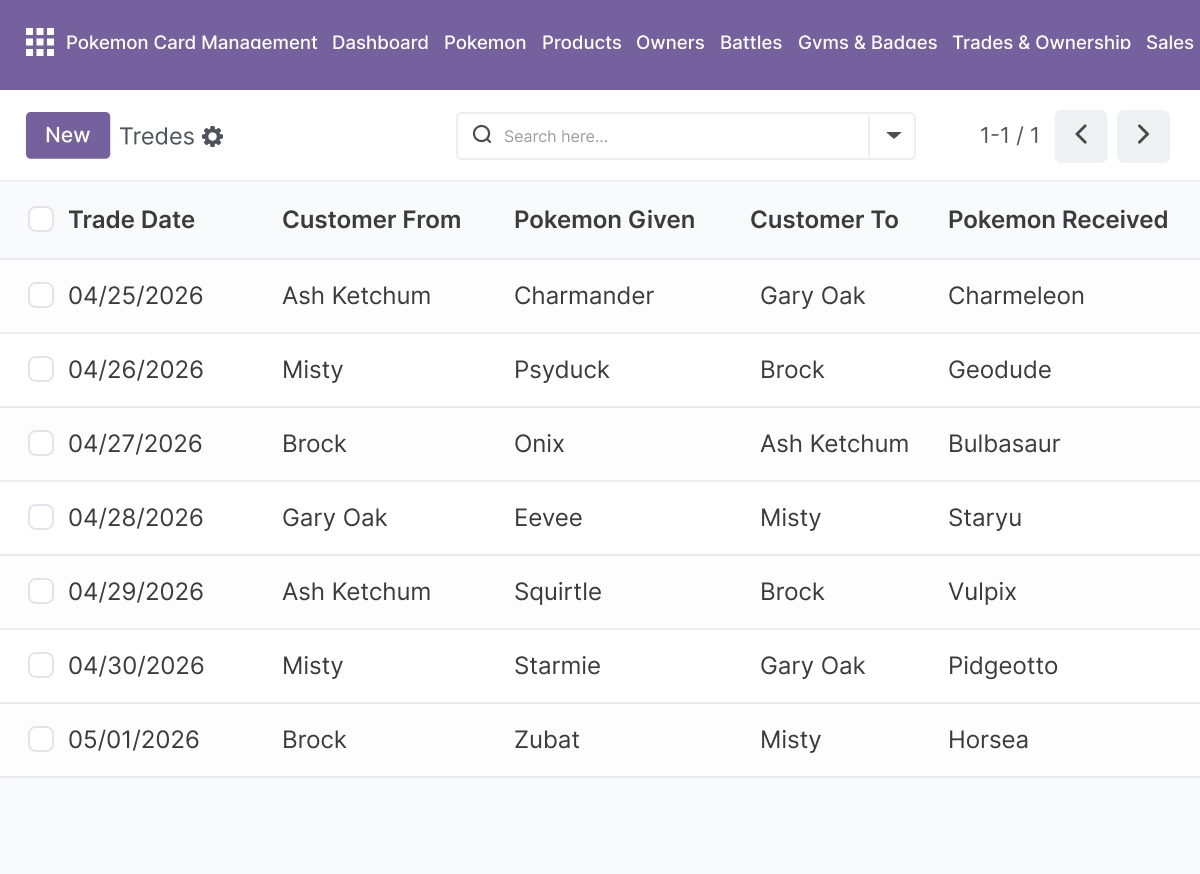Viewport: 1200px width, 874px height.
Task: Click the gear icon next to Tredes
Action: point(213,137)
